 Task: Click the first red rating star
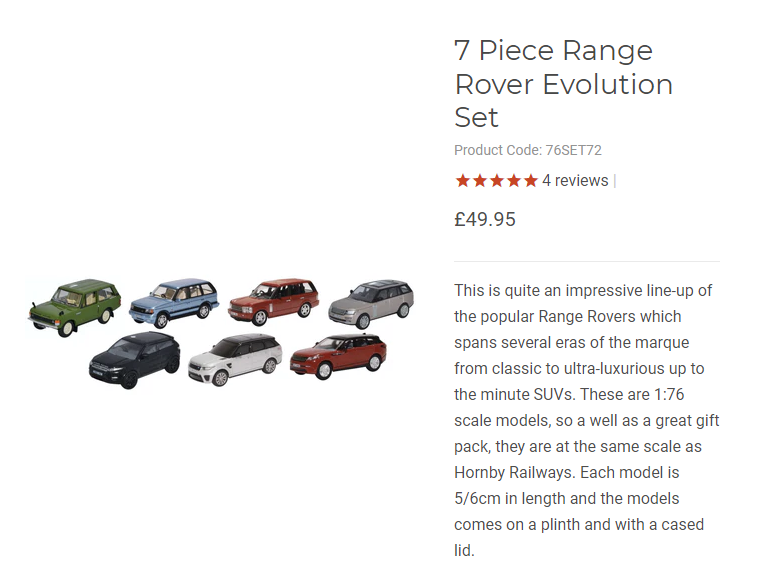463,181
